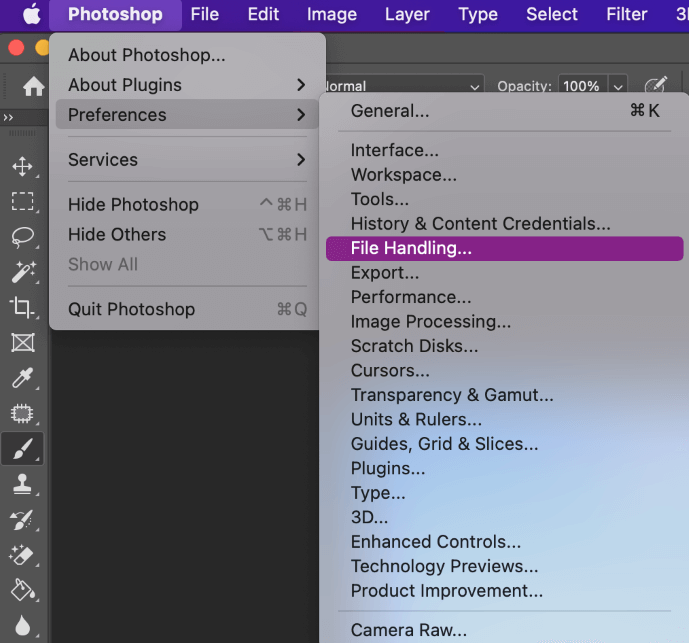Select the Rectangular Marquee tool
The width and height of the screenshot is (689, 643).
(22, 201)
